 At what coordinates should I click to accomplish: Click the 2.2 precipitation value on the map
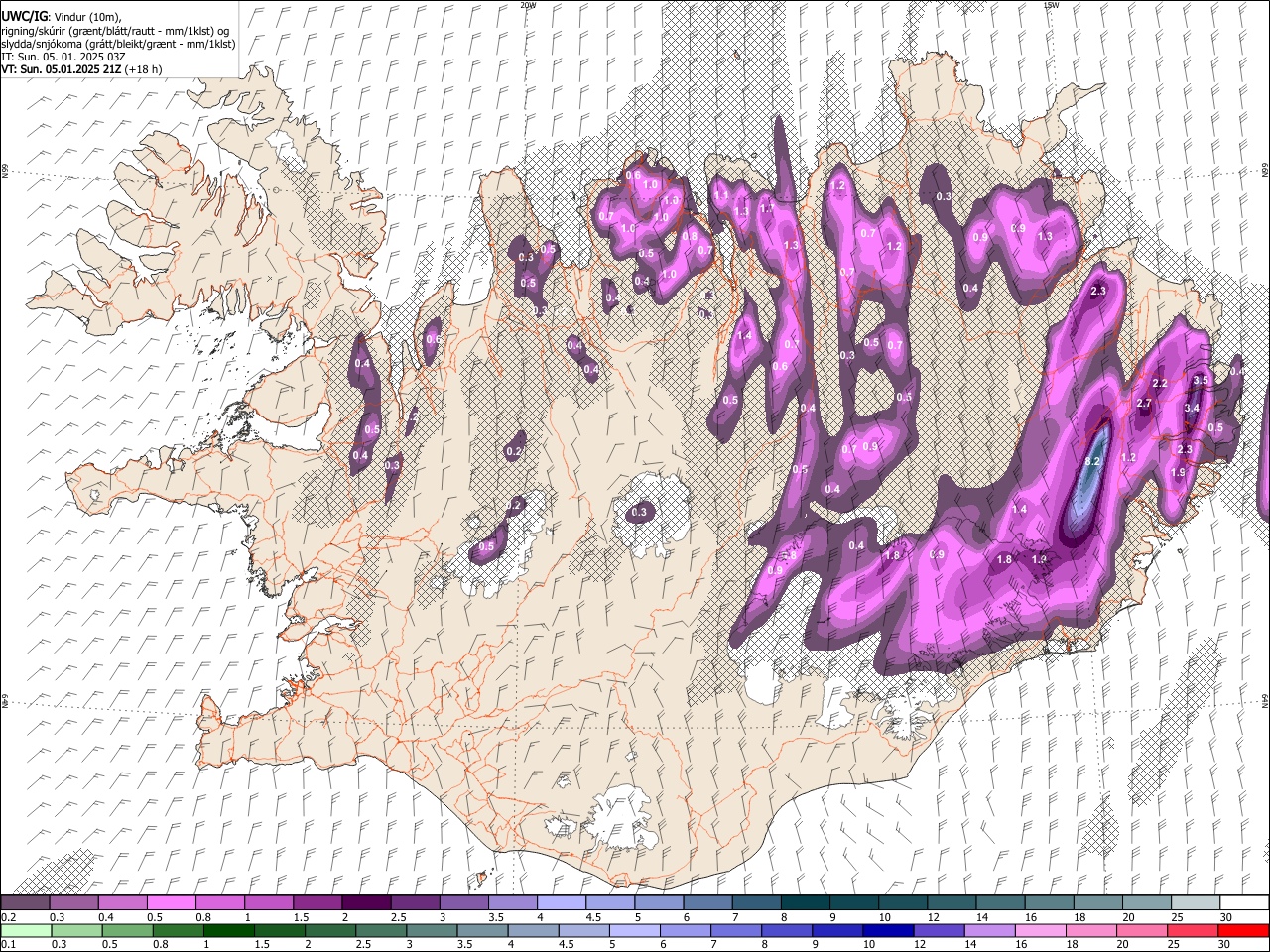pos(1159,383)
